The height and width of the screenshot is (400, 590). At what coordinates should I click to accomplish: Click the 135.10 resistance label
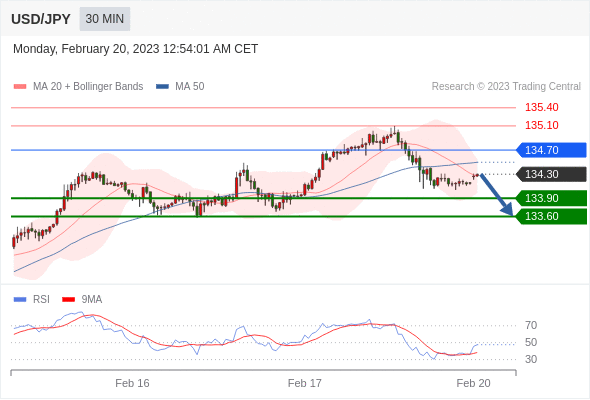541,125
